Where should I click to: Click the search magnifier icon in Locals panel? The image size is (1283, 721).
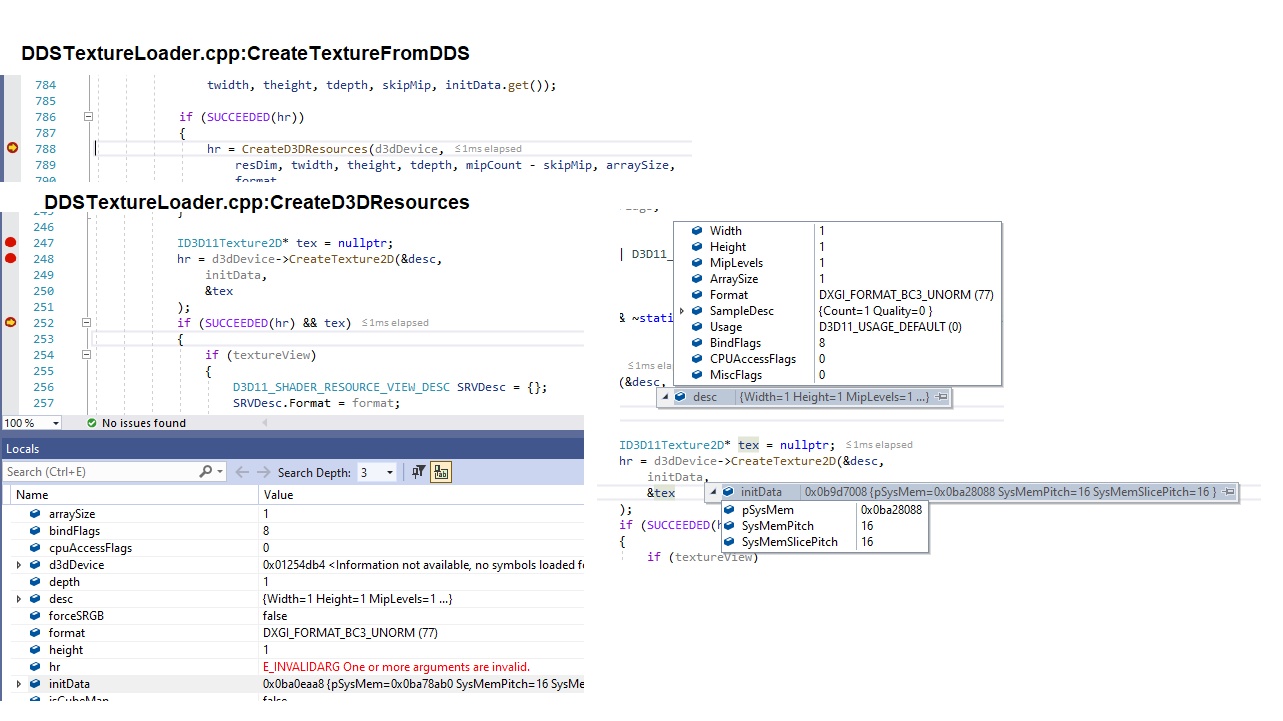click(x=206, y=471)
